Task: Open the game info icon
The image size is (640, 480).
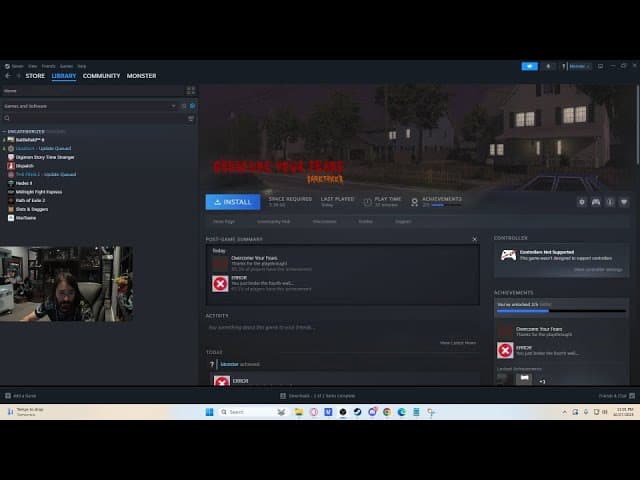Action: (610, 202)
